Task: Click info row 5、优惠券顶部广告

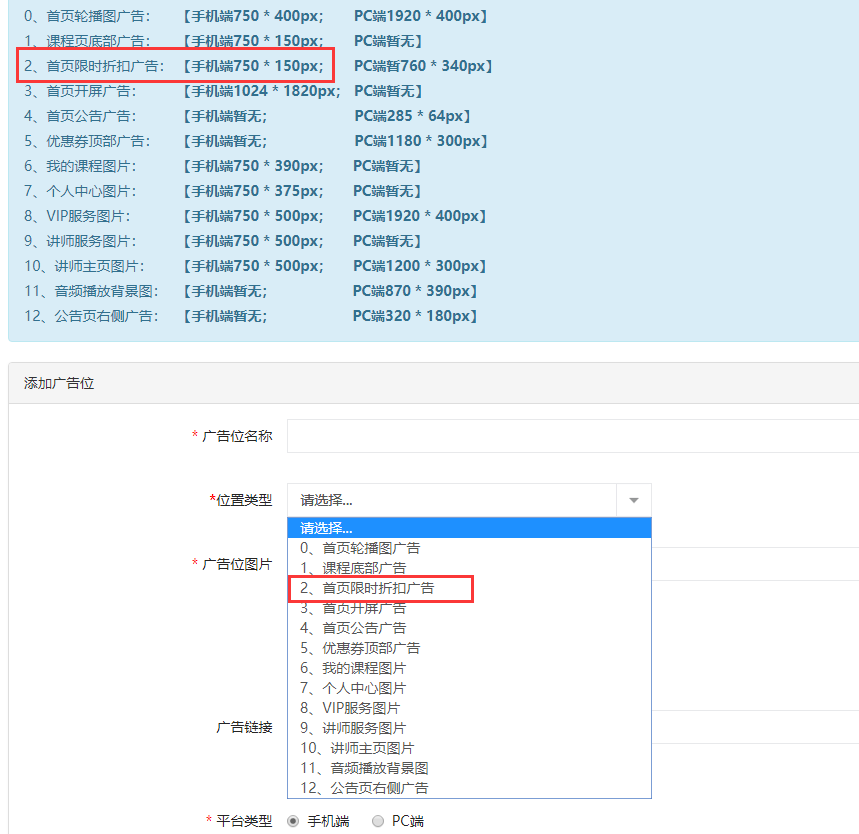Action: point(255,141)
